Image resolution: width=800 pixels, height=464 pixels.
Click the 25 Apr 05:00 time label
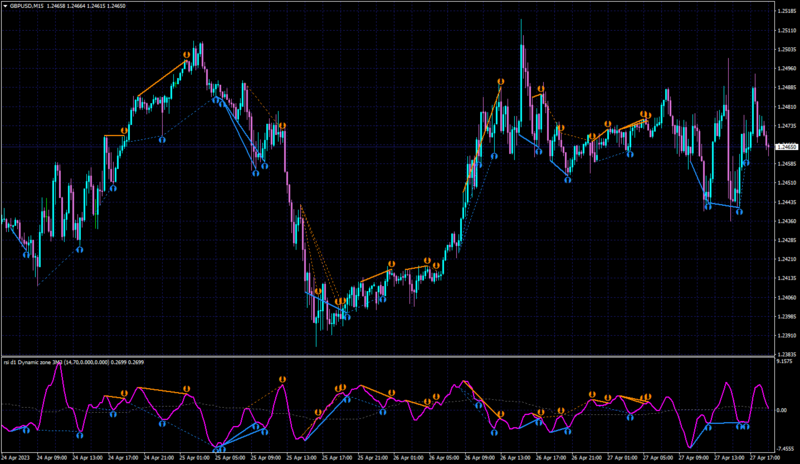pos(231,458)
